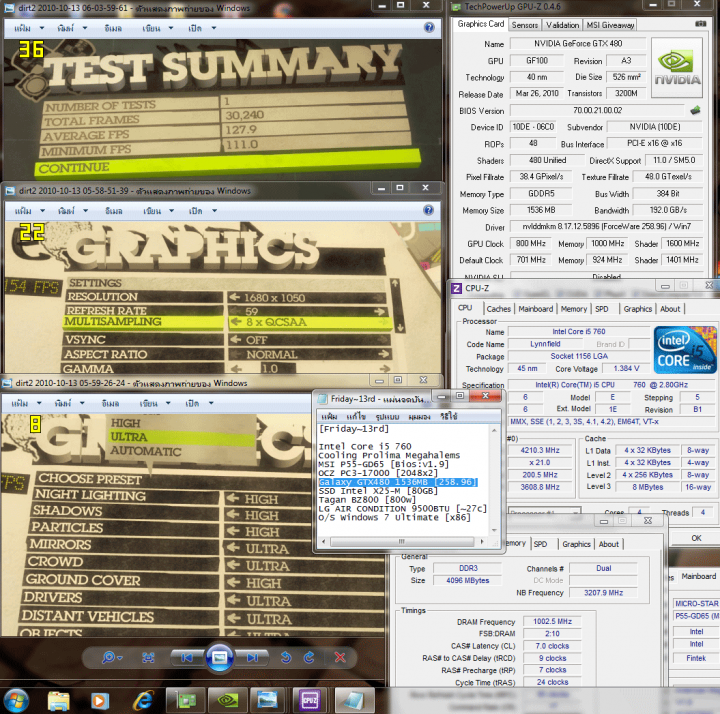720x714 pixels.
Task: Open the Windows Start menu
Action: coord(16,700)
